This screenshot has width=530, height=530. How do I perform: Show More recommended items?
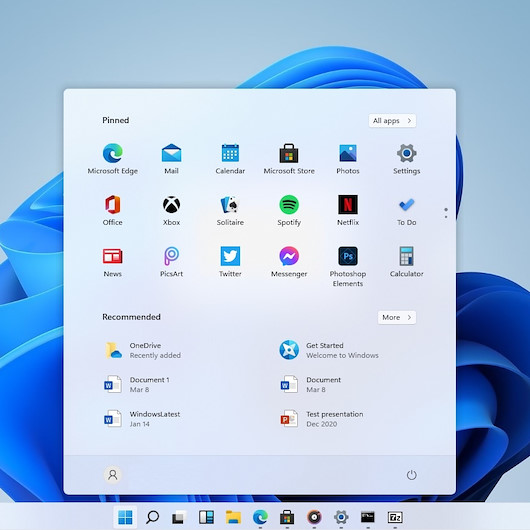click(x=397, y=317)
